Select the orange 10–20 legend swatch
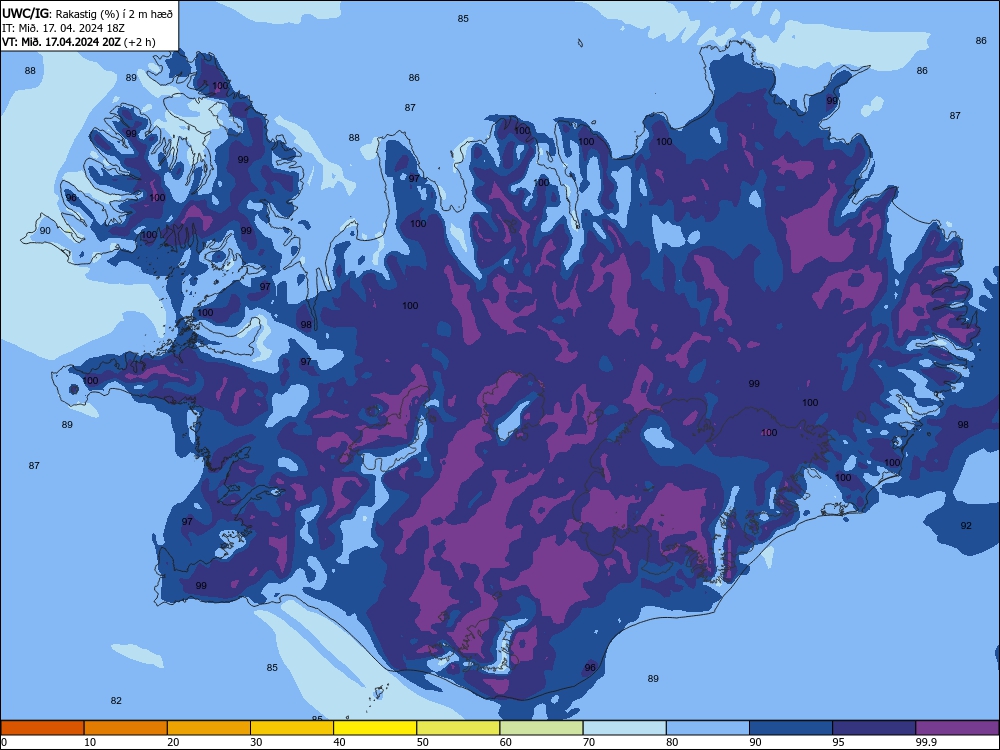 click(126, 728)
